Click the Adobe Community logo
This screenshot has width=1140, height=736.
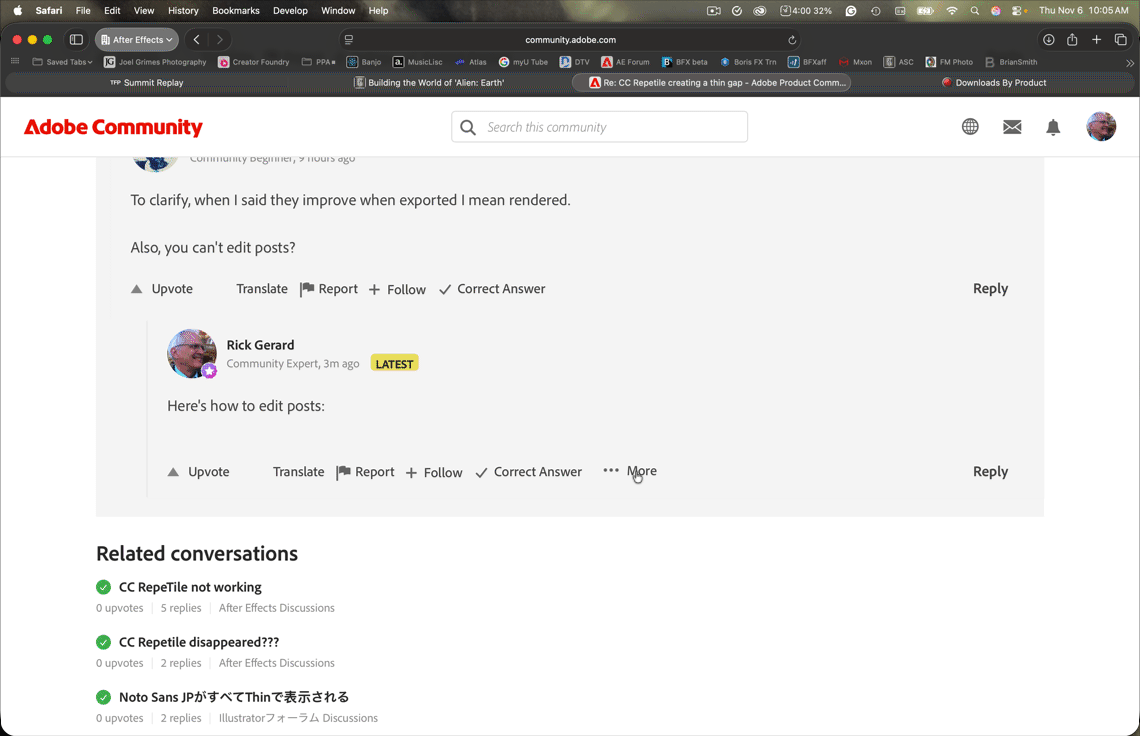(x=113, y=127)
